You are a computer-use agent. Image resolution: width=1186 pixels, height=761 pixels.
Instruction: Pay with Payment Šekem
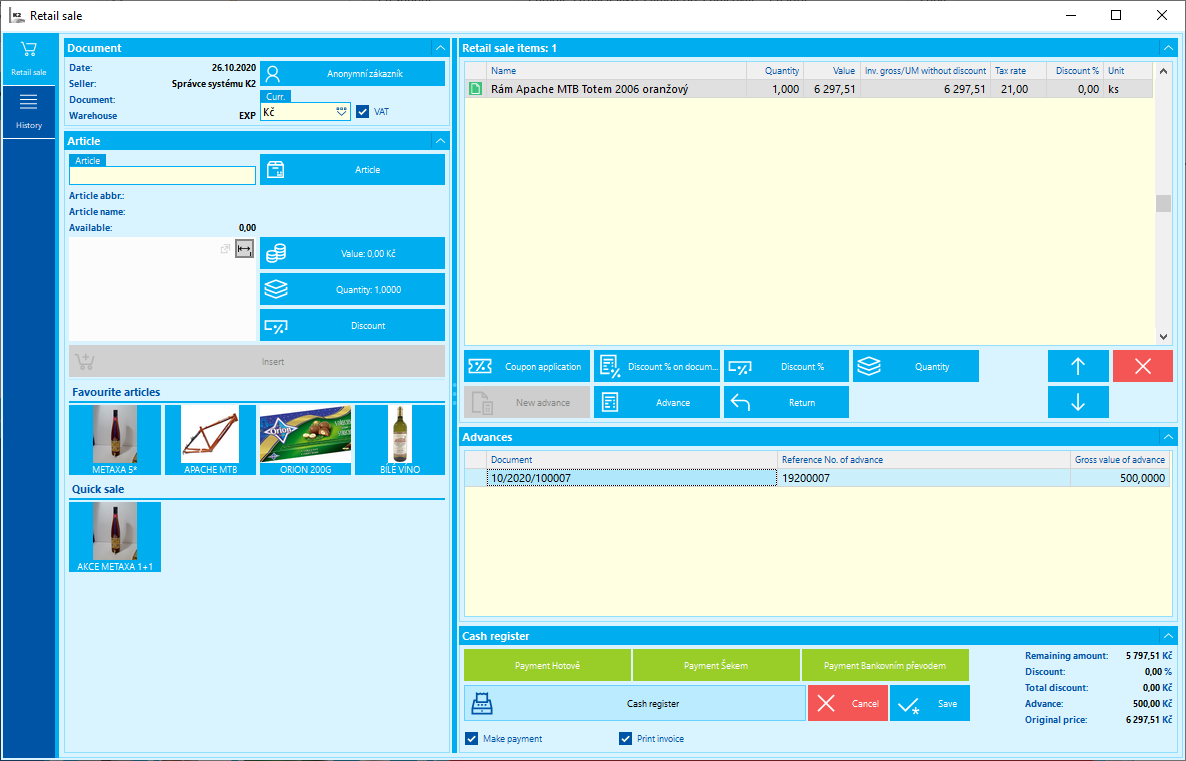click(716, 666)
